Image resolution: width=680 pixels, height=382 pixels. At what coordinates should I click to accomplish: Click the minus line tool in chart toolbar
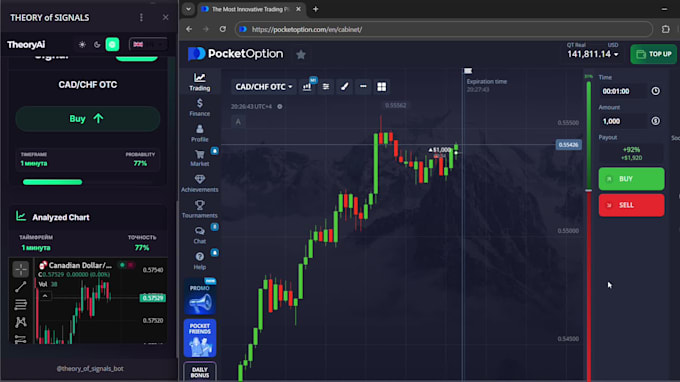coord(363,87)
